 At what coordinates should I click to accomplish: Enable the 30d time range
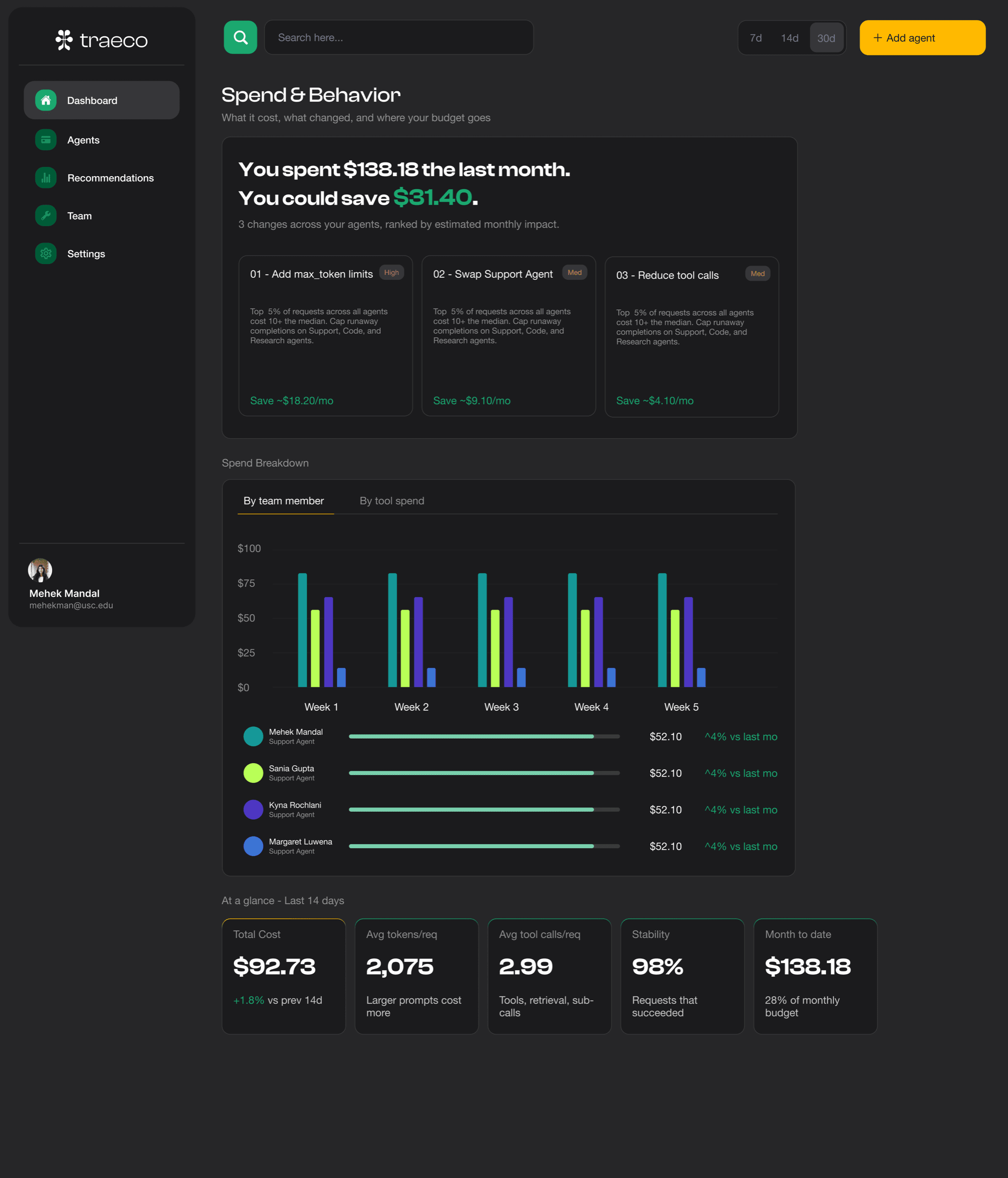point(826,37)
